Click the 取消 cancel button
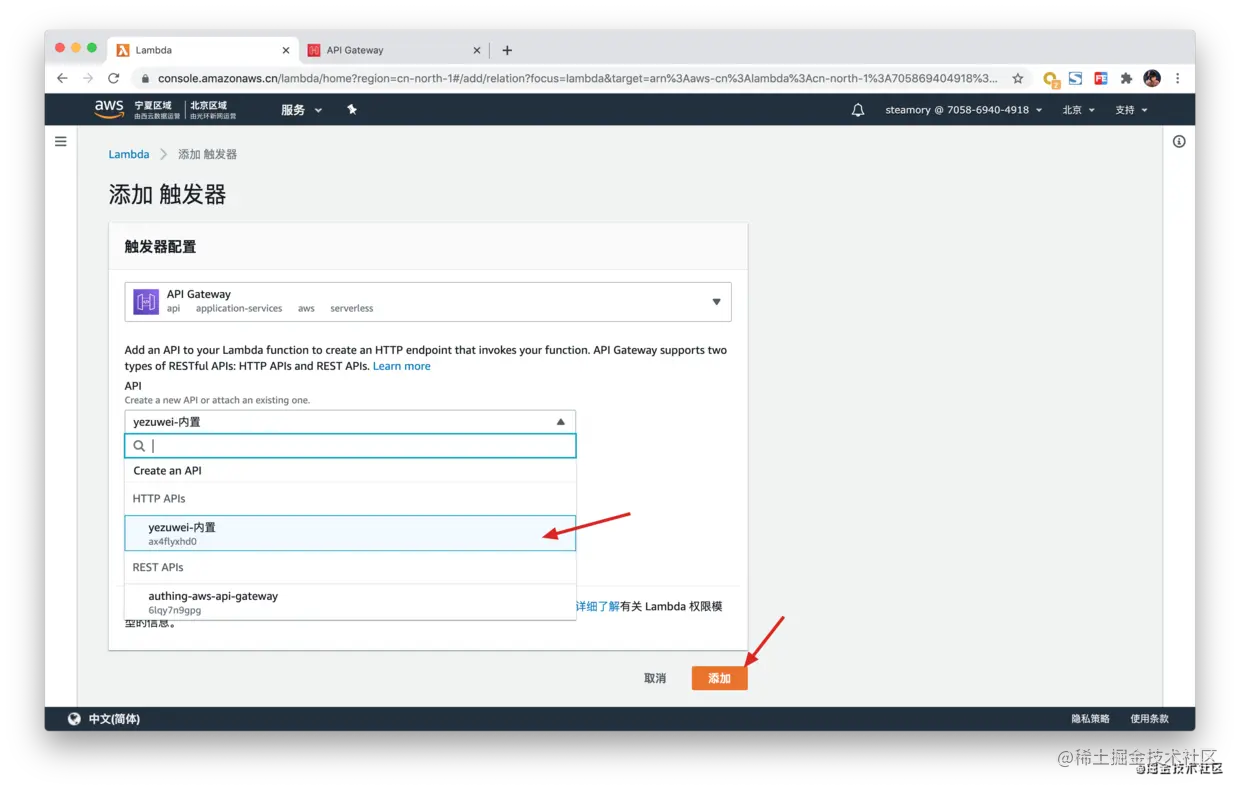 (x=655, y=678)
